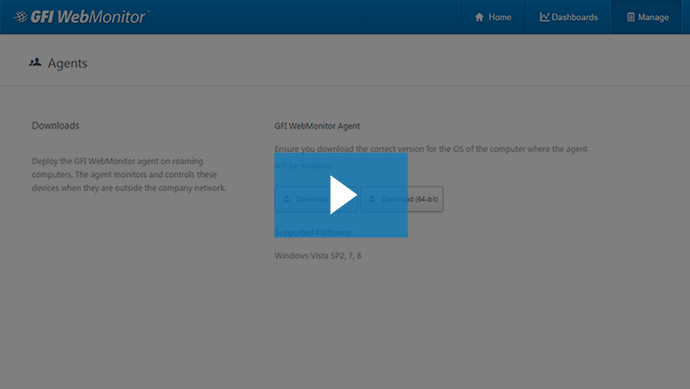Open the Home menu item

pyautogui.click(x=493, y=17)
